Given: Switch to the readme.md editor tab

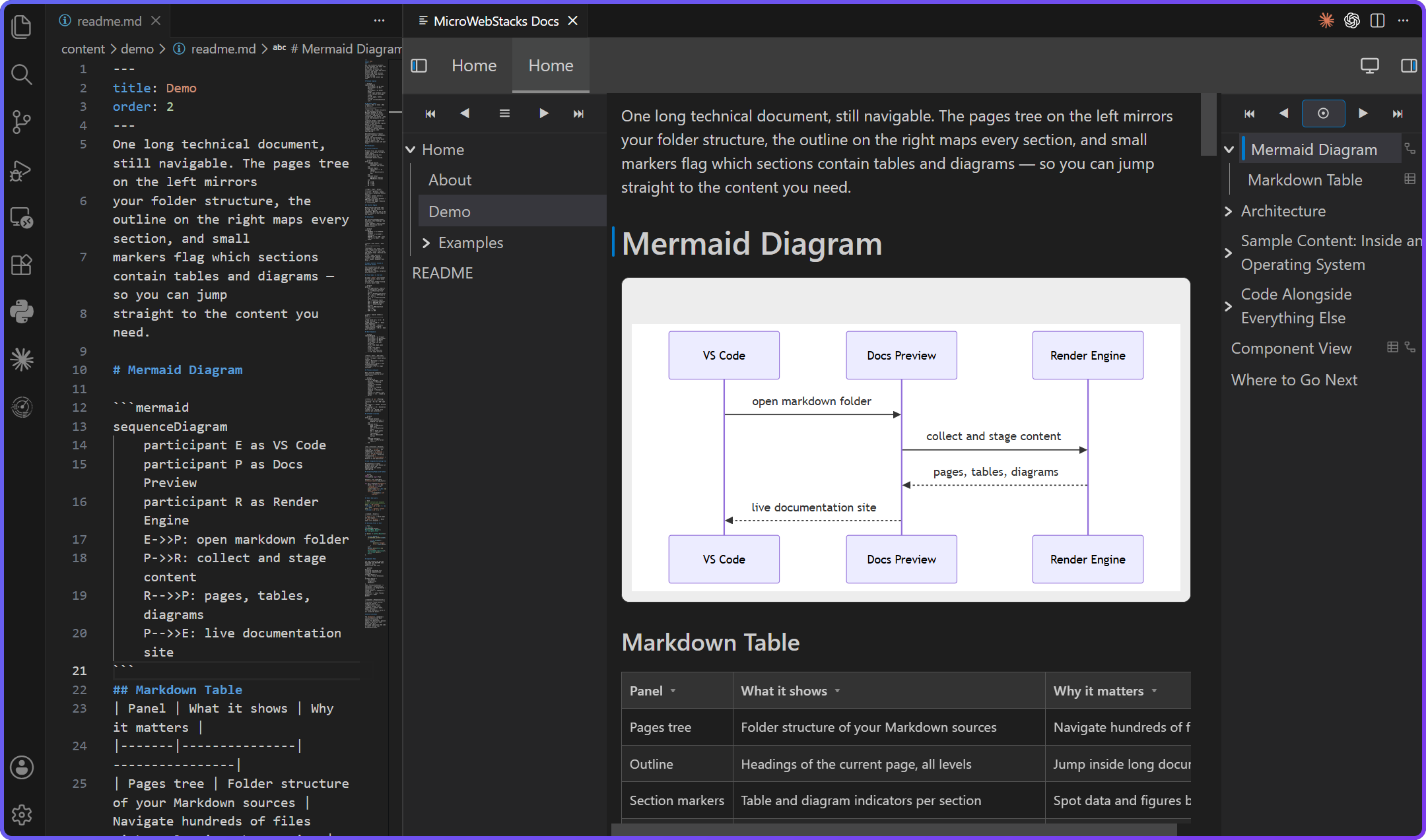Looking at the screenshot, I should point(110,20).
